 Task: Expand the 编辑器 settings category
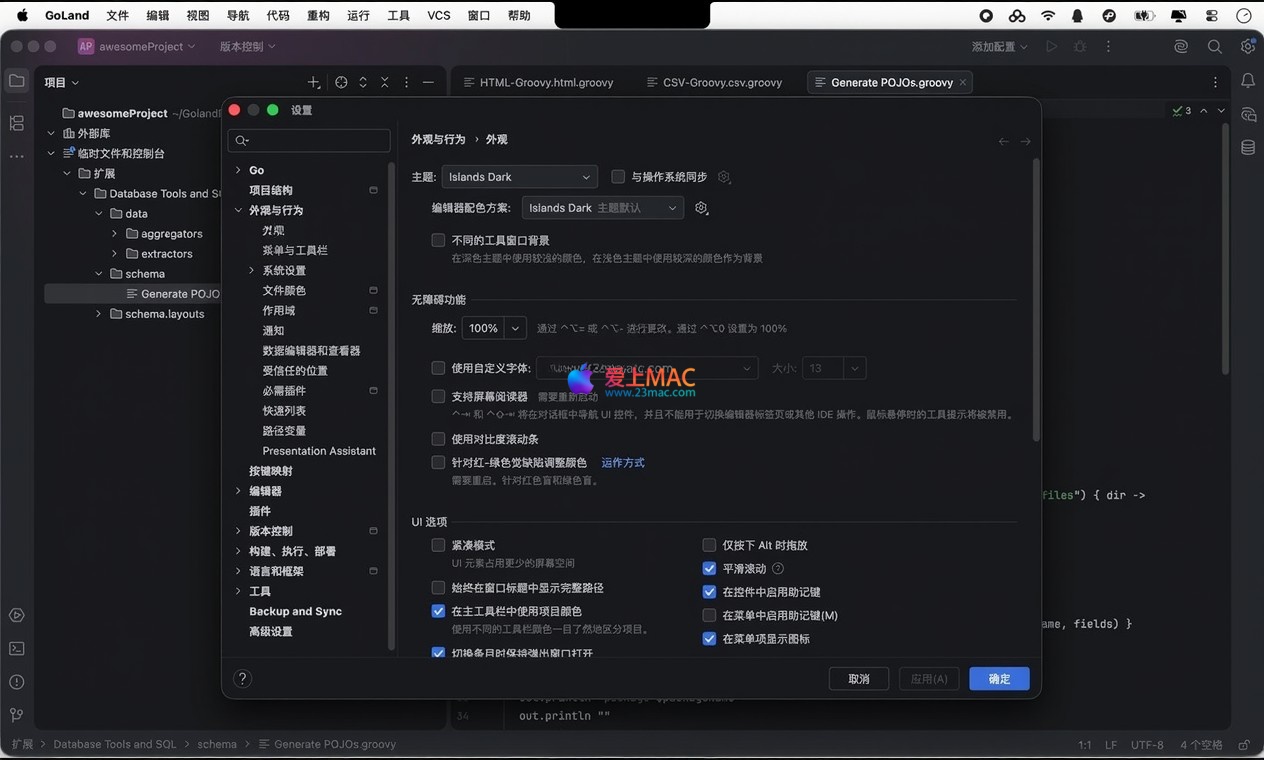click(x=238, y=491)
